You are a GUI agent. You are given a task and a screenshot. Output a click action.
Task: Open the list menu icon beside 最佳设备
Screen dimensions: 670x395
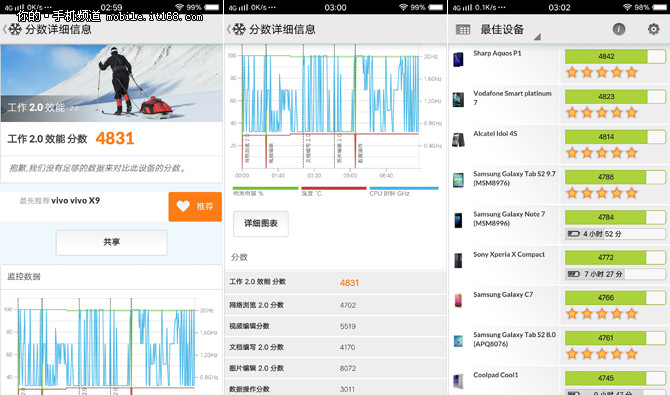coord(463,29)
